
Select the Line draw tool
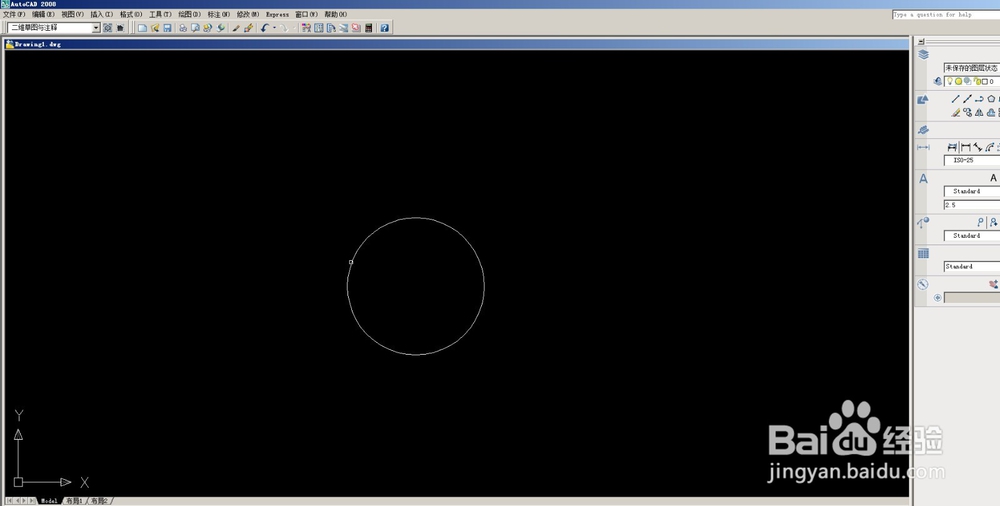(955, 99)
